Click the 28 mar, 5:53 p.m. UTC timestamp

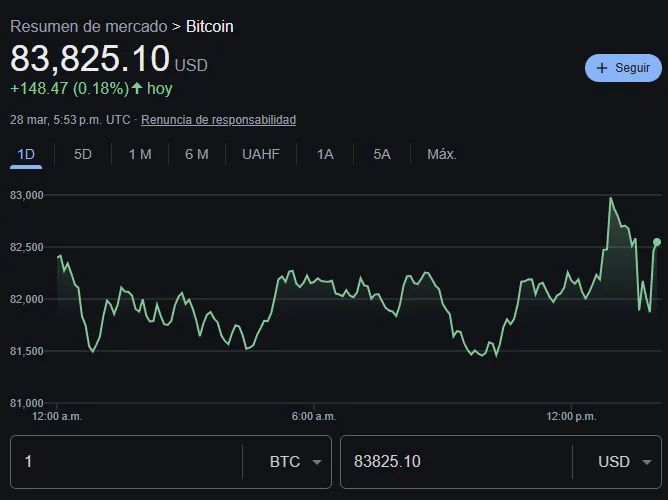coord(70,120)
